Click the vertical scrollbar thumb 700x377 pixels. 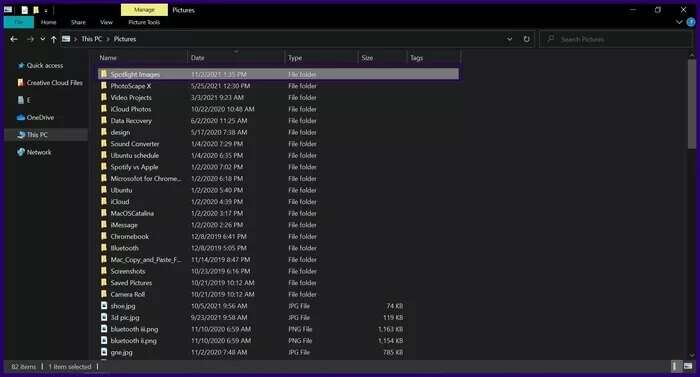tap(692, 104)
